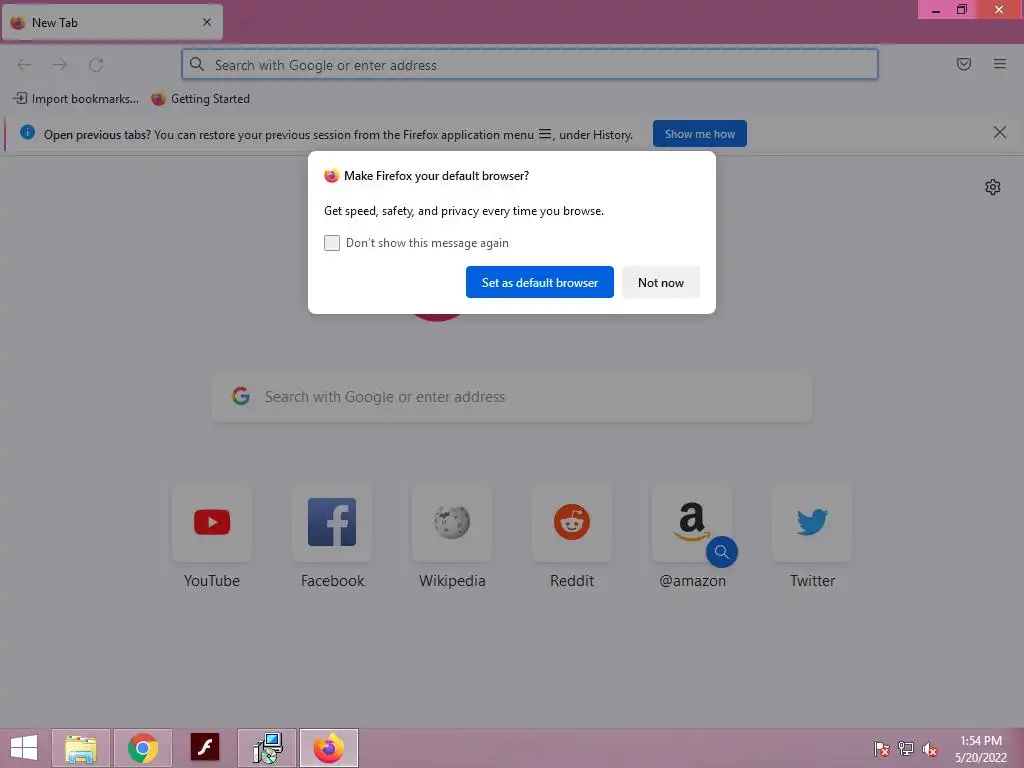Screen dimensions: 1024x768
Task: Close the restore session notification bar
Action: tap(999, 133)
